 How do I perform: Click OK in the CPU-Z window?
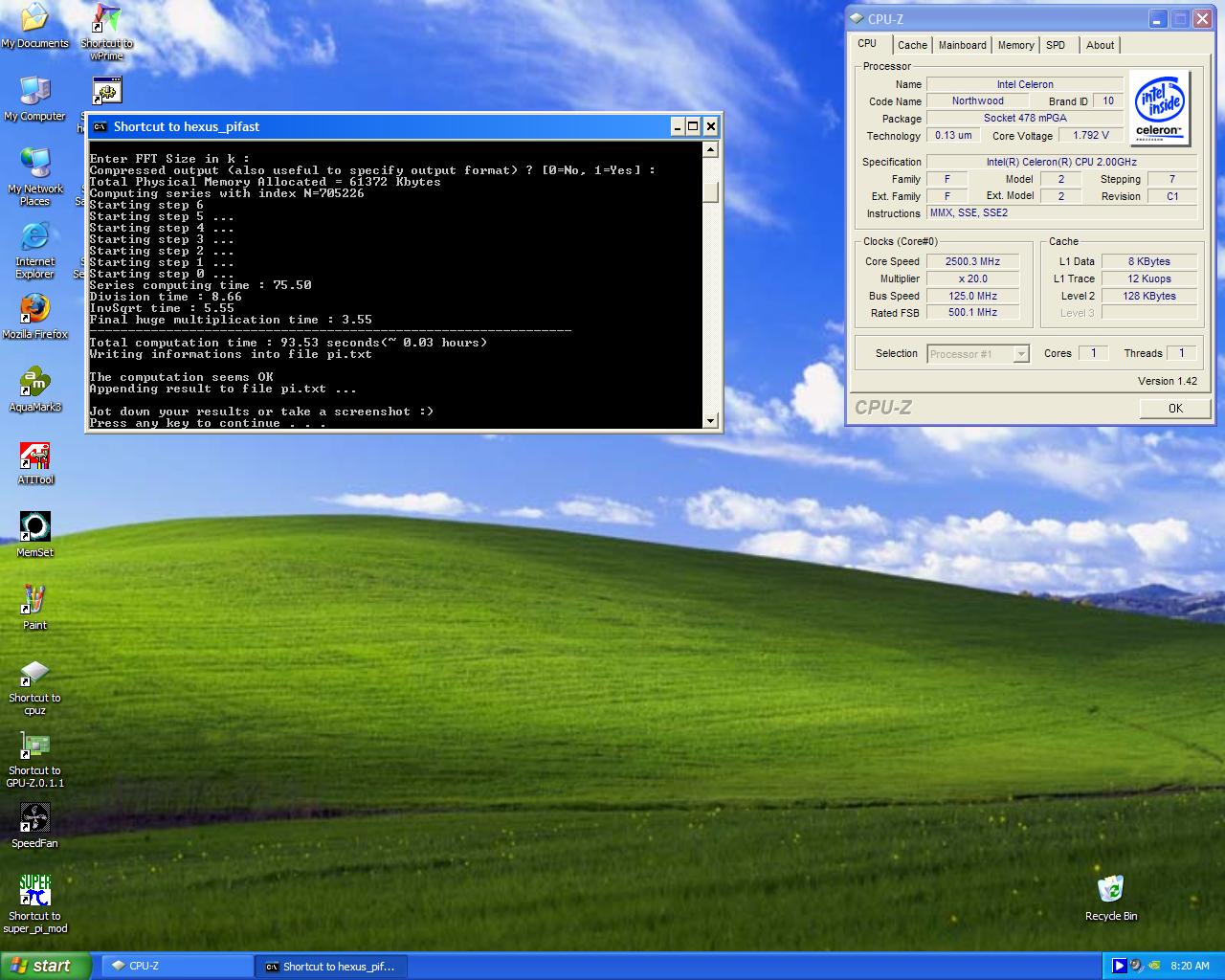coord(1175,409)
